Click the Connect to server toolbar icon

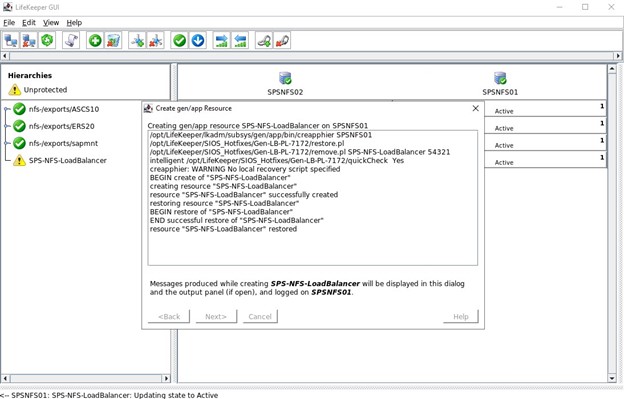pyautogui.click(x=11, y=41)
